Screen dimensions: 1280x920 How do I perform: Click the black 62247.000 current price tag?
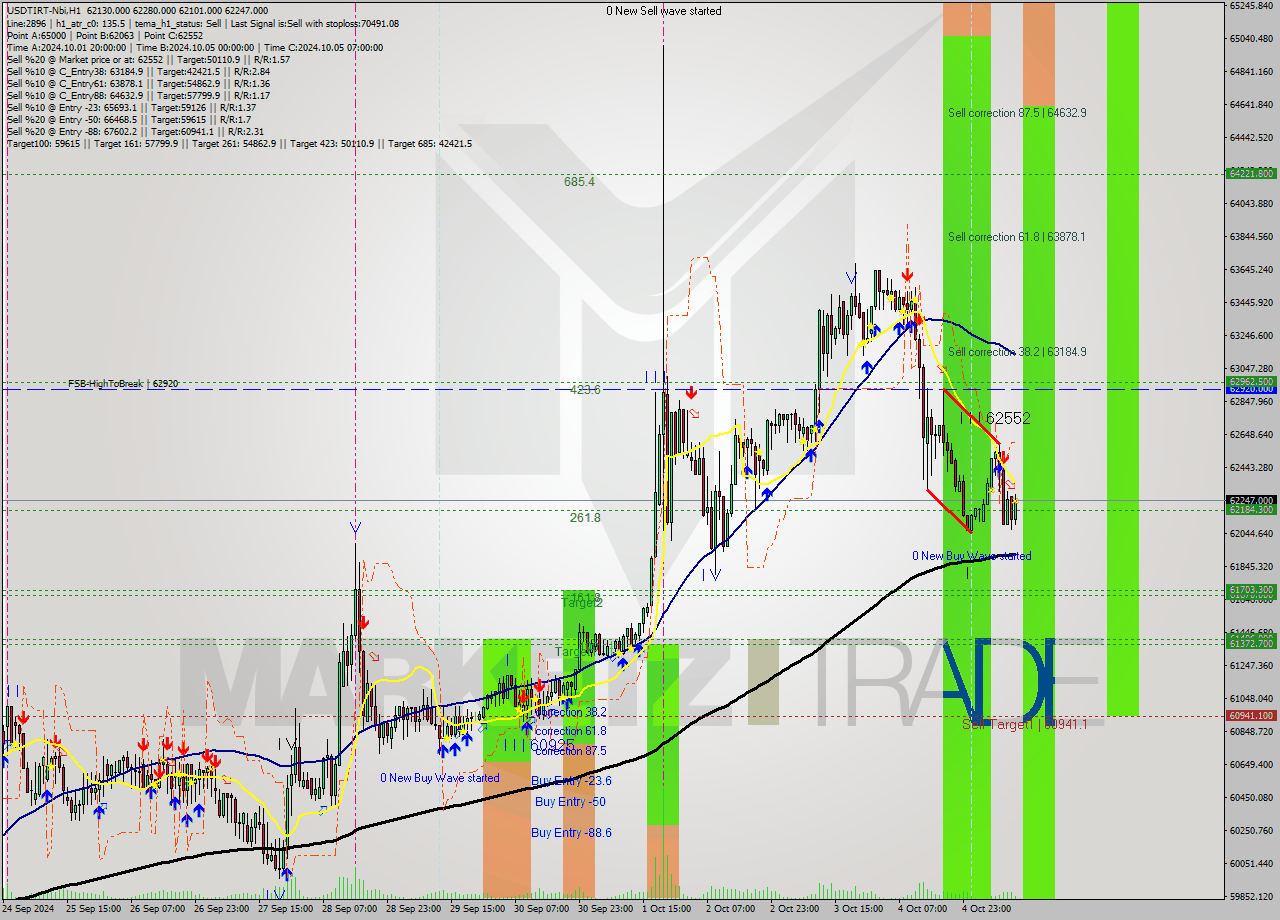tap(1250, 500)
